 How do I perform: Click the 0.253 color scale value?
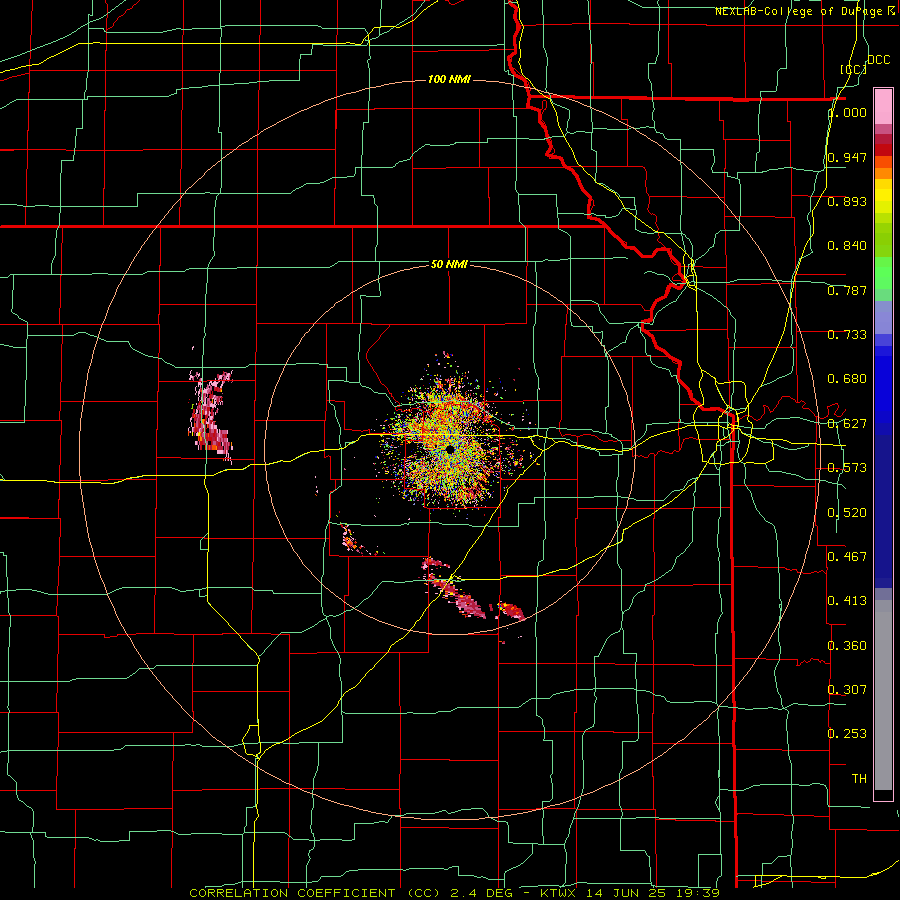tap(847, 734)
